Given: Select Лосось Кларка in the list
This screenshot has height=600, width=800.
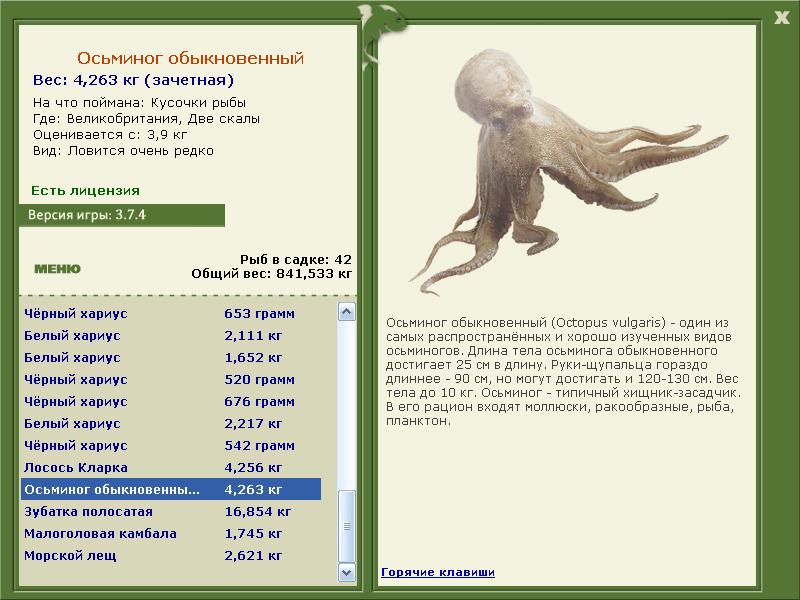Looking at the screenshot, I should coord(171,467).
